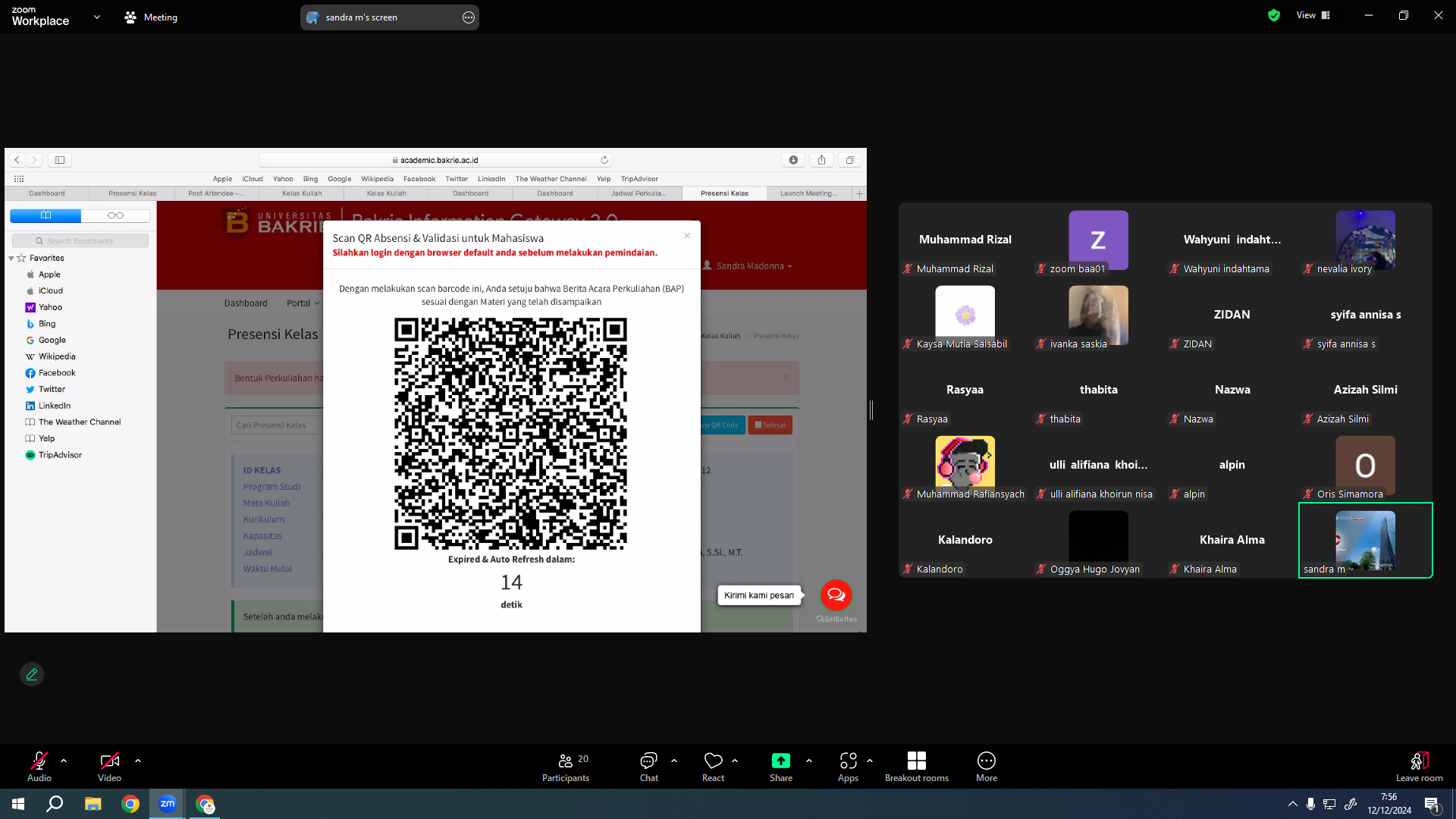Reload the academic.bakrie.ac.id page

point(604,160)
